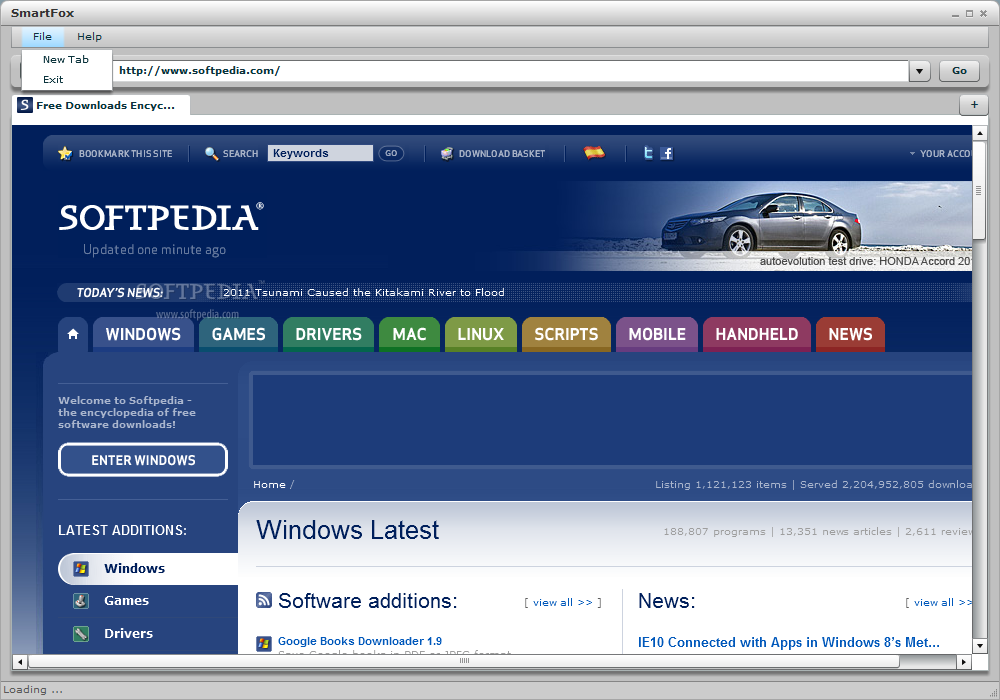Click the address bar URL field
The height and width of the screenshot is (700, 1000).
click(510, 71)
